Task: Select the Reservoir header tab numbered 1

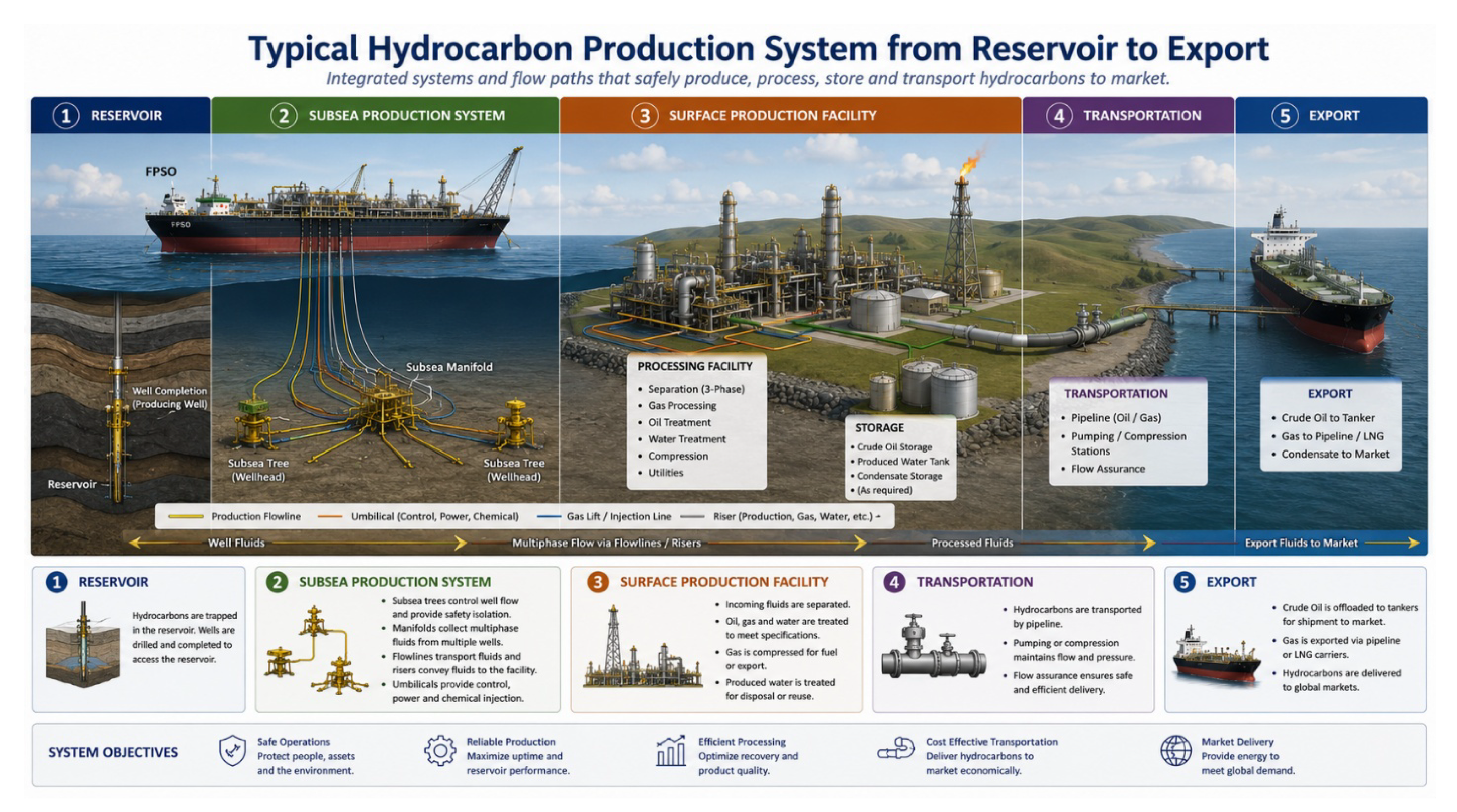Action: click(121, 115)
